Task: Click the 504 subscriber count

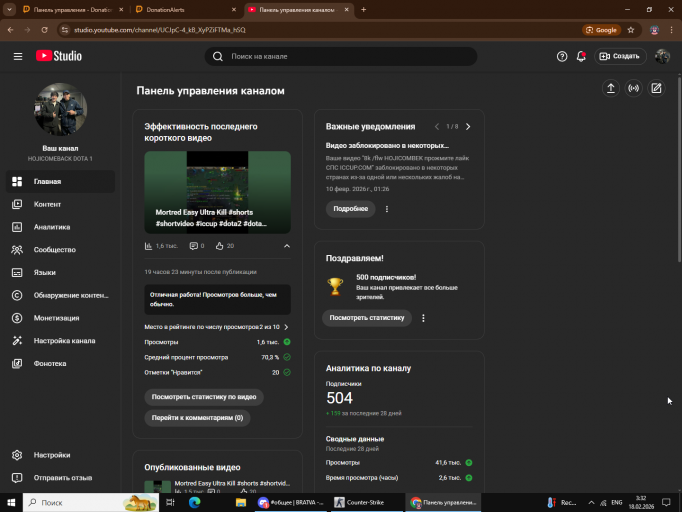Action: pos(339,398)
